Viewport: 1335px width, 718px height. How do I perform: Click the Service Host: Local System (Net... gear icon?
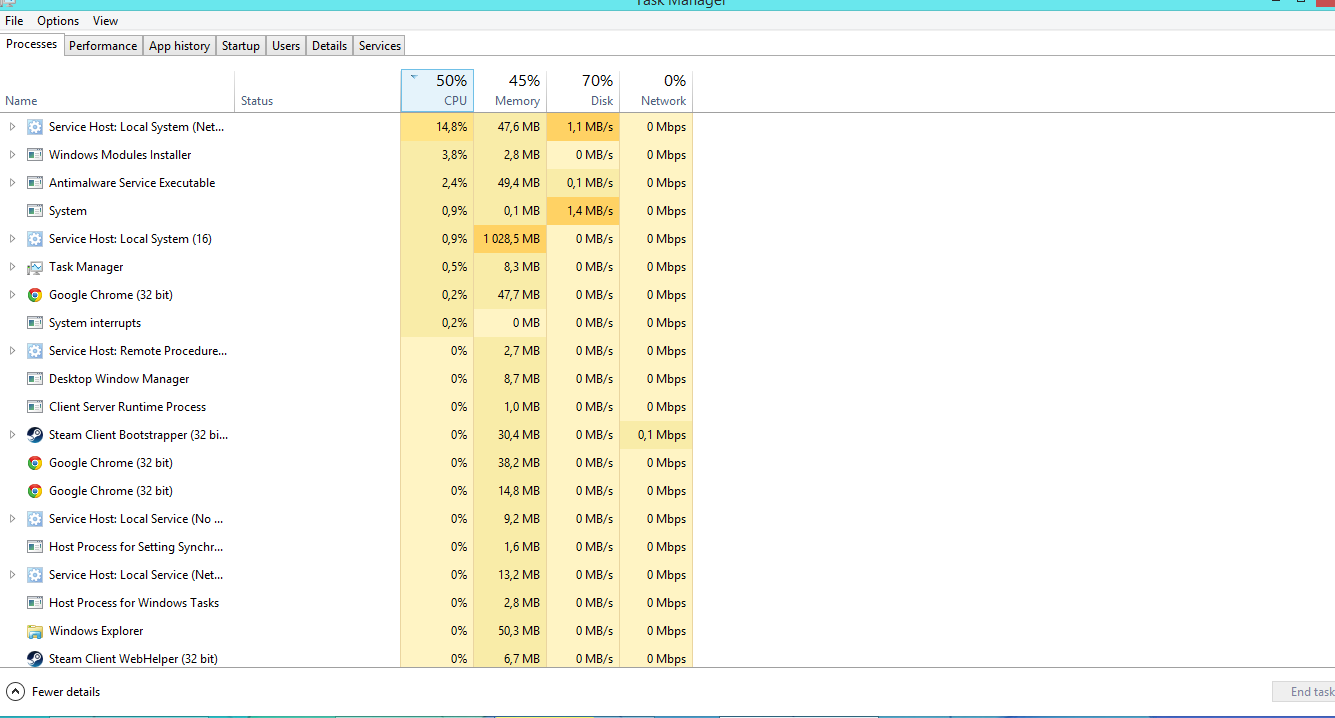35,127
